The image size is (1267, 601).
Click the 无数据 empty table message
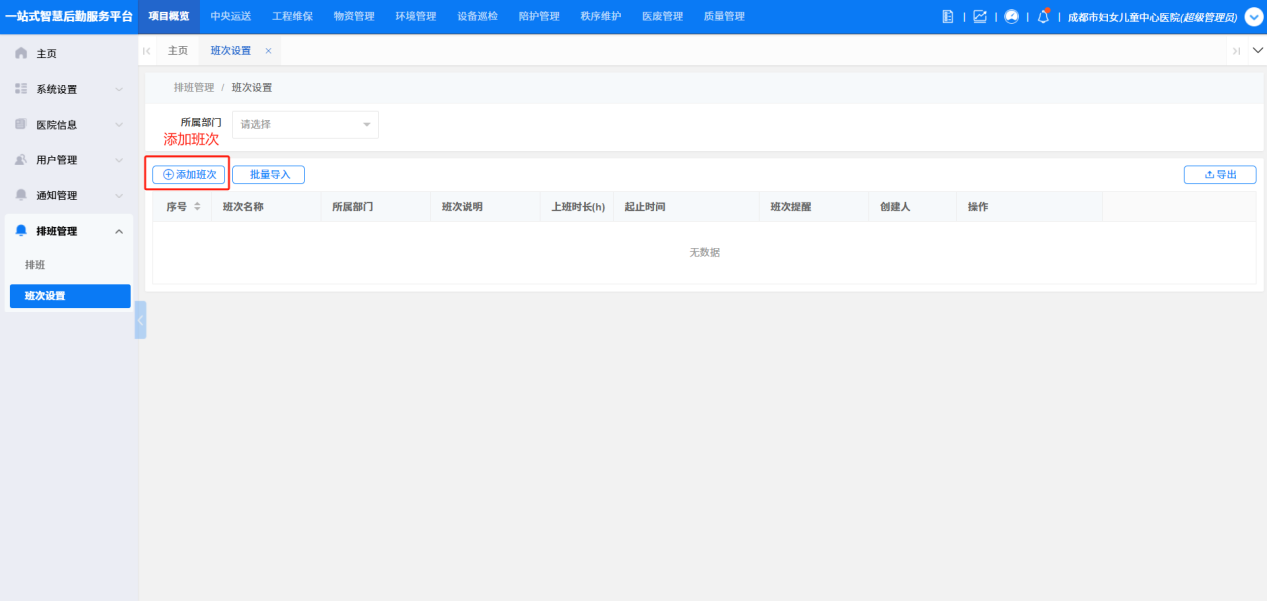coord(704,253)
